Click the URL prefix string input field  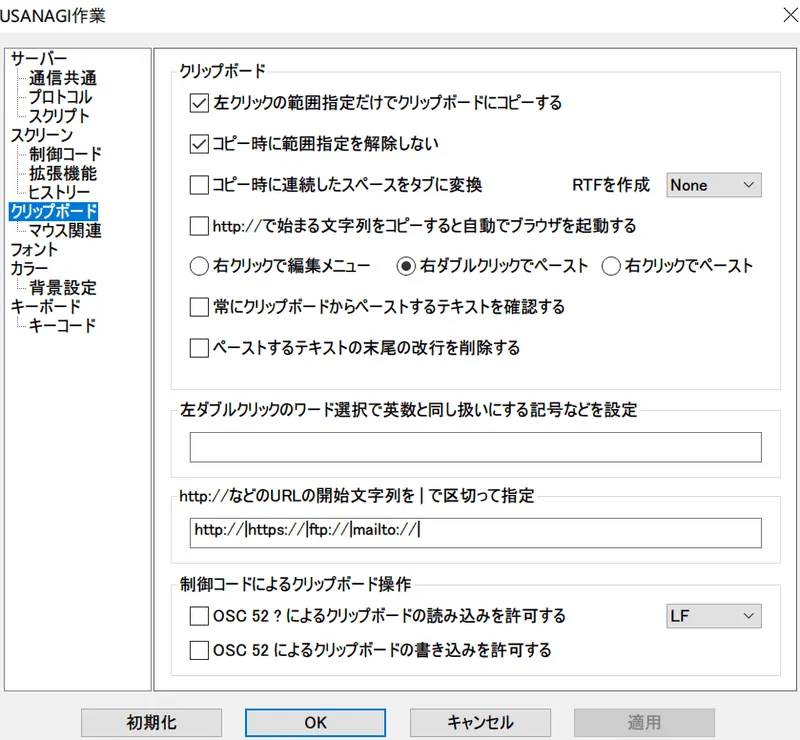pos(476,533)
